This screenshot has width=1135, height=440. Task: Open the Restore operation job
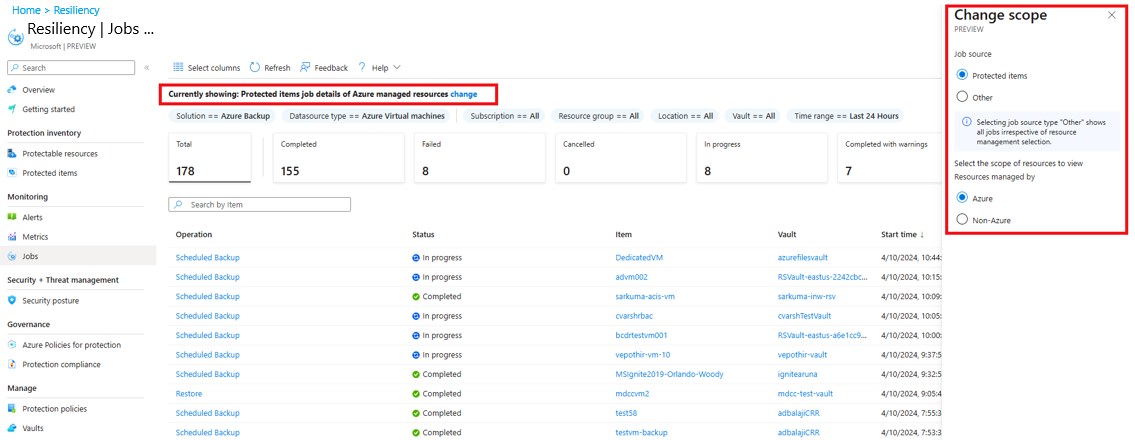click(189, 394)
